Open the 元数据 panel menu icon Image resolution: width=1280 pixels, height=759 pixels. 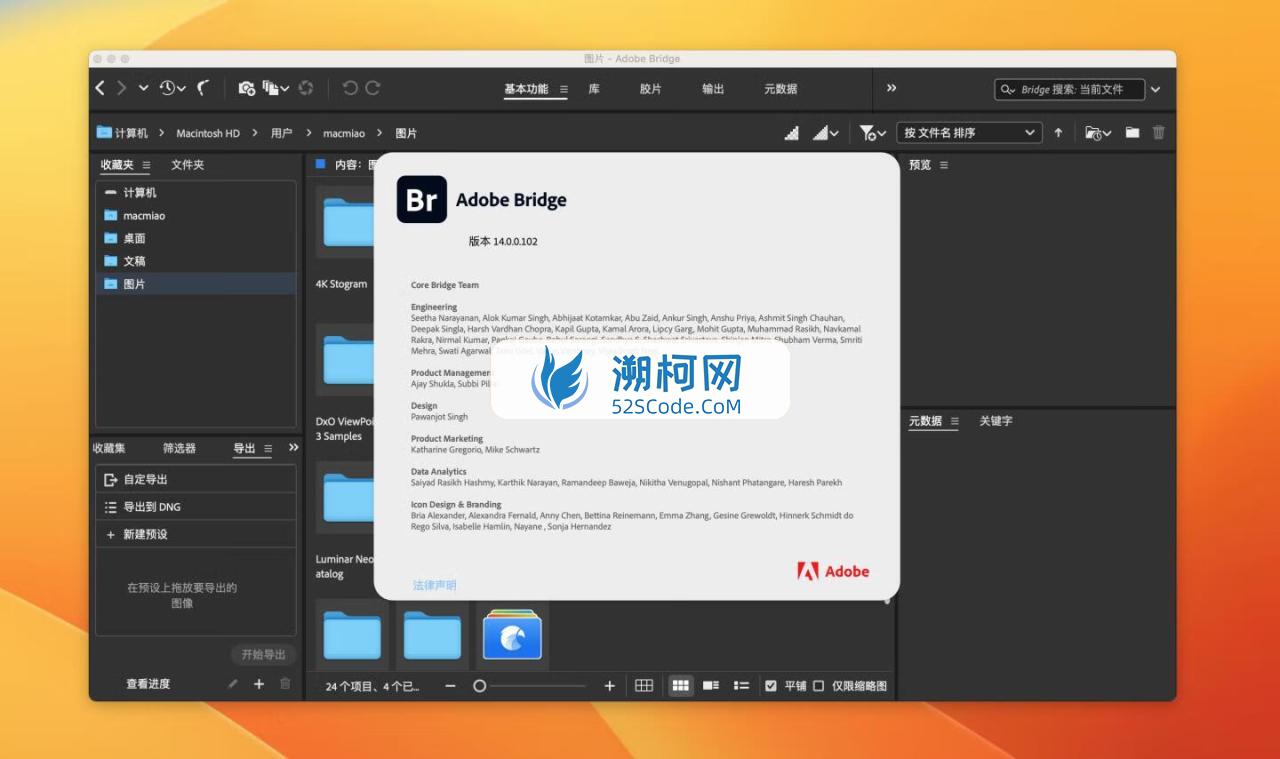[x=954, y=422]
